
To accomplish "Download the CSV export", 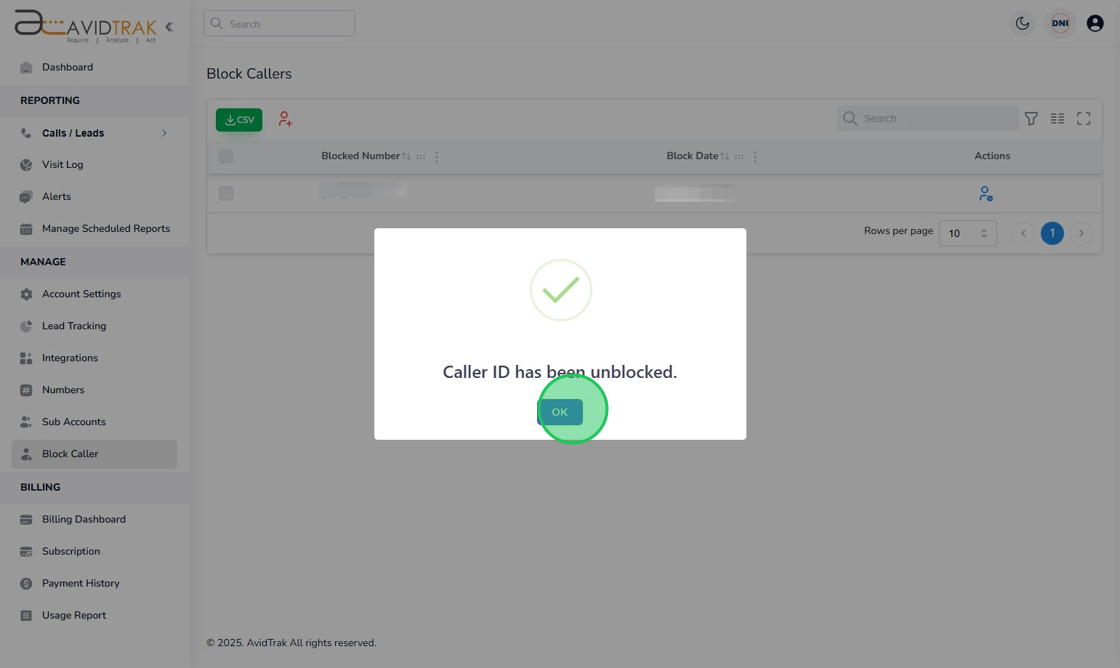I will [239, 120].
